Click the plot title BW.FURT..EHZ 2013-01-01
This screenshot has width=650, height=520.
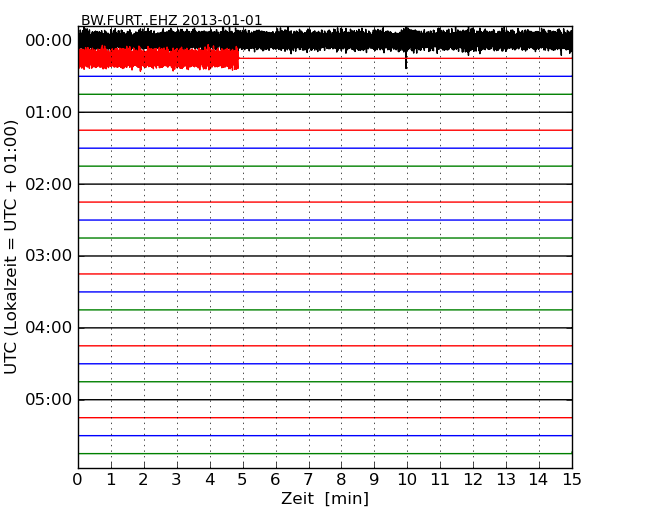pyautogui.click(x=171, y=20)
